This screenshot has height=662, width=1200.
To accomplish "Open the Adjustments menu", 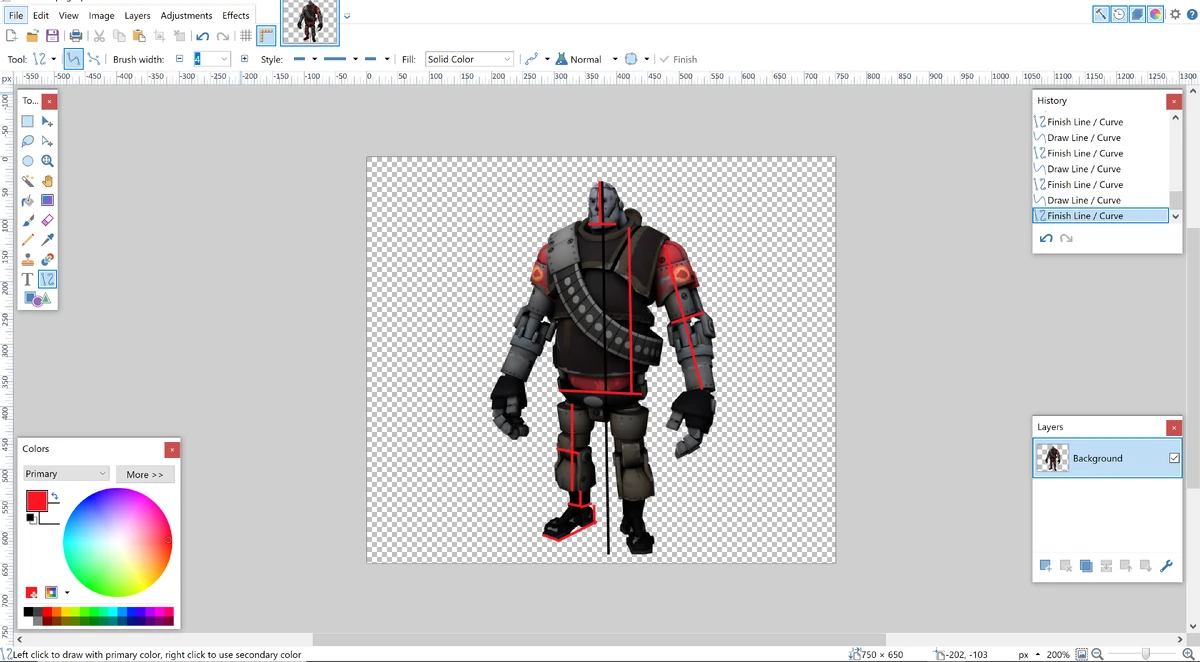I will (x=186, y=15).
